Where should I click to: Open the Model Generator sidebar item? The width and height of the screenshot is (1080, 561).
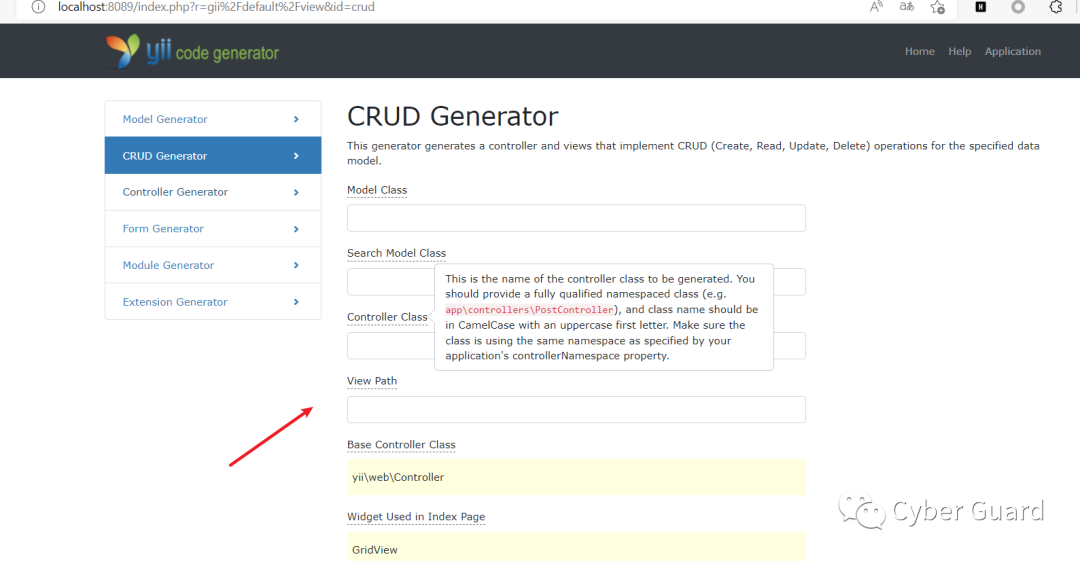click(213, 119)
